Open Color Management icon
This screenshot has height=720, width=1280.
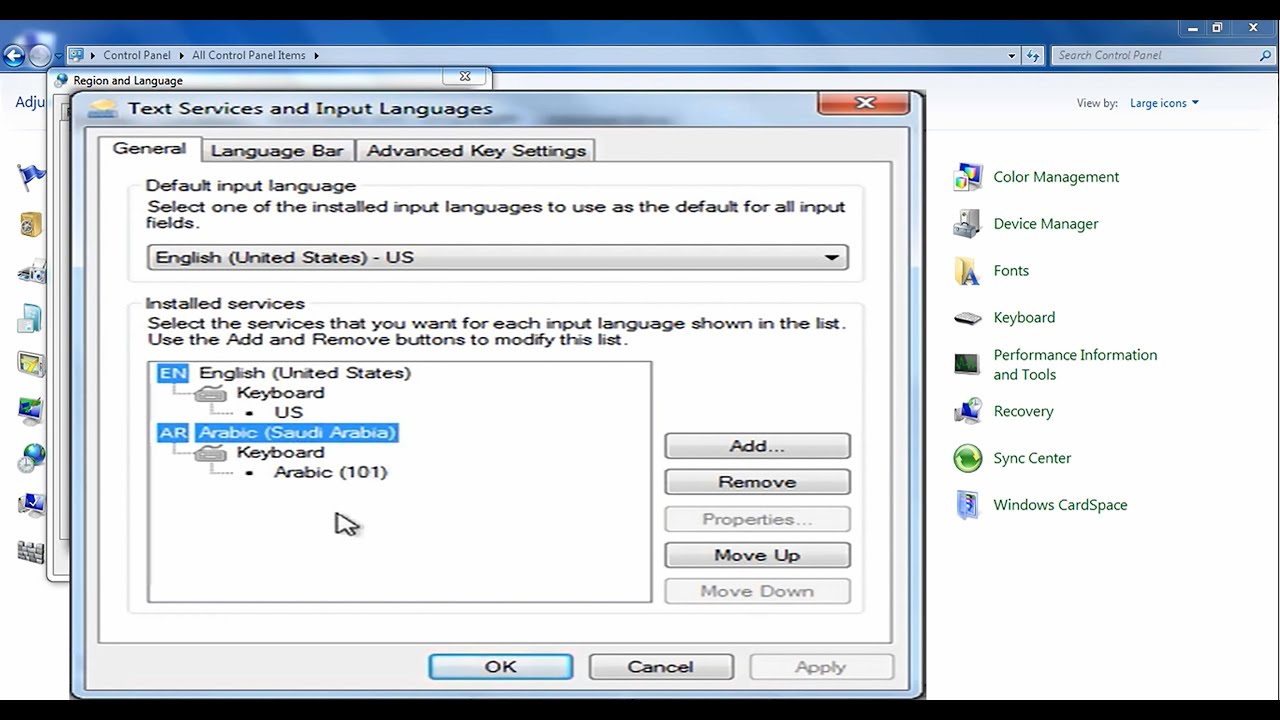coord(967,177)
